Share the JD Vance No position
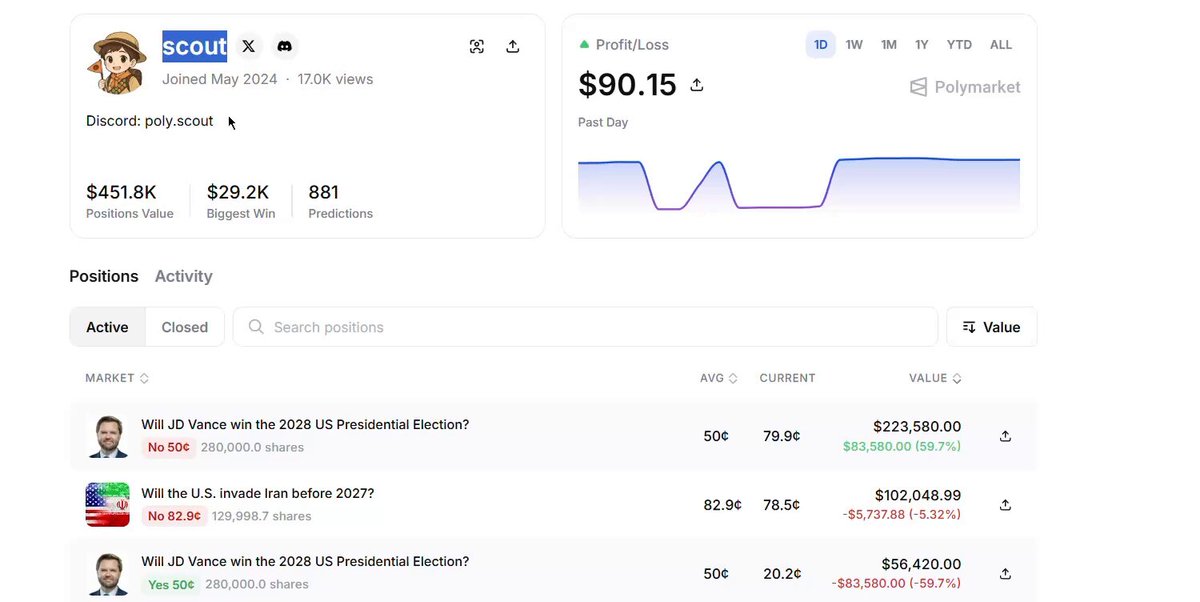 click(1005, 436)
